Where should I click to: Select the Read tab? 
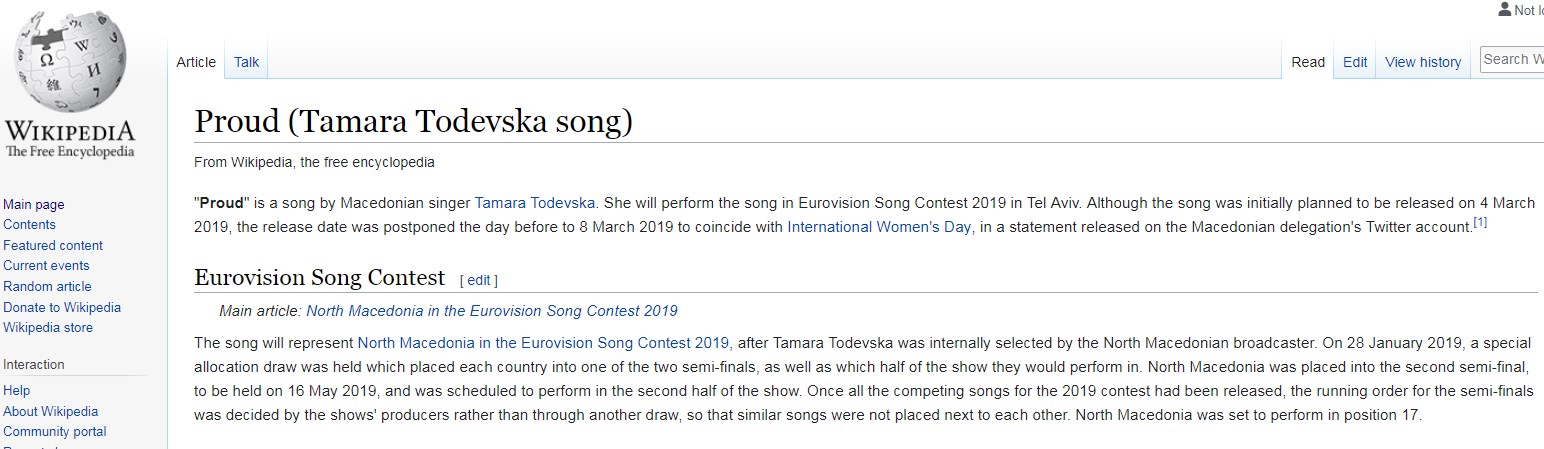[x=1308, y=62]
